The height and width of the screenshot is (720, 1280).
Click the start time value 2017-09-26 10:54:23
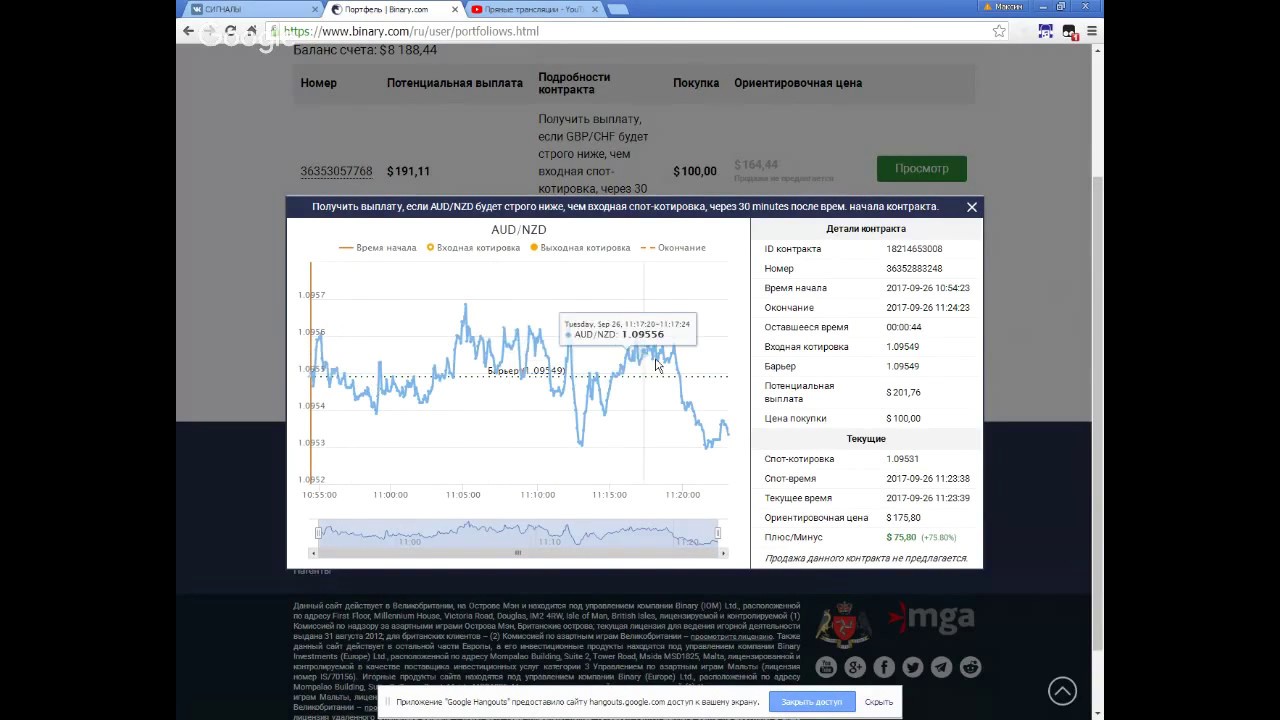(928, 288)
